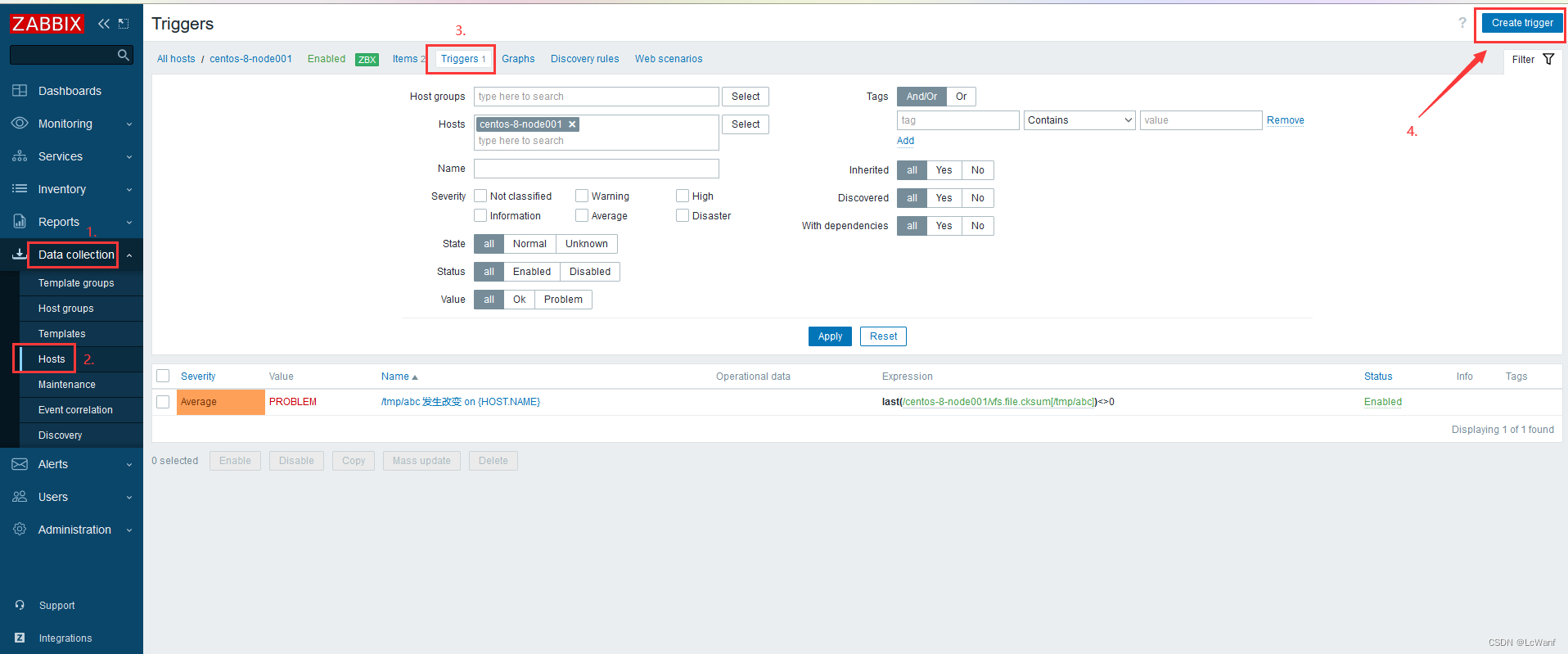Viewport: 1568px width, 654px height.
Task: Click the Name filter input field
Action: click(596, 169)
